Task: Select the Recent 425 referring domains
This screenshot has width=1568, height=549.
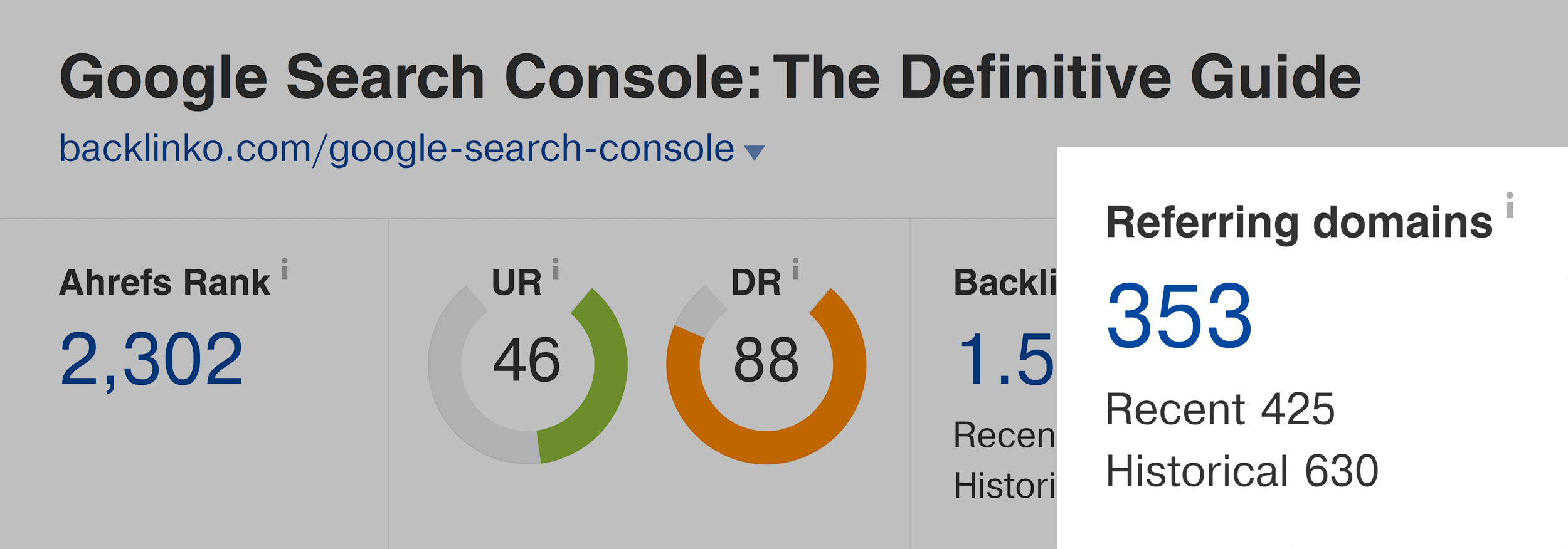Action: click(1220, 409)
